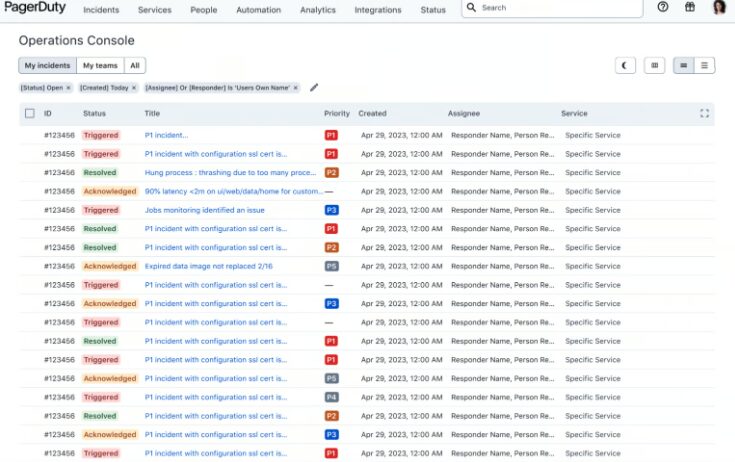Open the Integrations menu
The height and width of the screenshot is (462, 735).
(378, 10)
